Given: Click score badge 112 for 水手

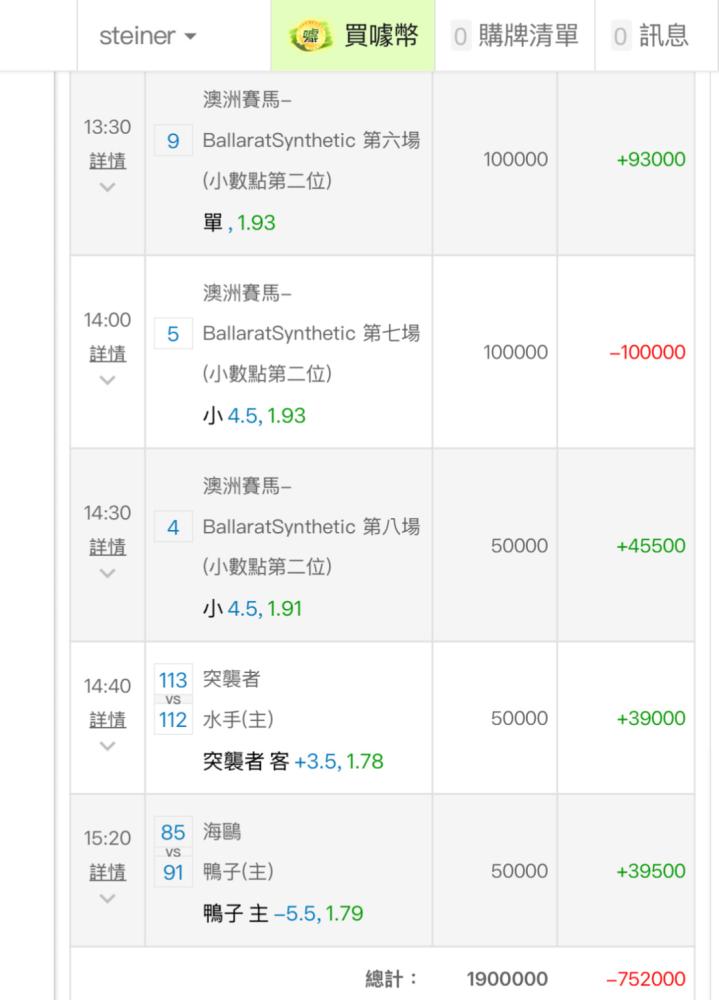Looking at the screenshot, I should click(x=173, y=720).
